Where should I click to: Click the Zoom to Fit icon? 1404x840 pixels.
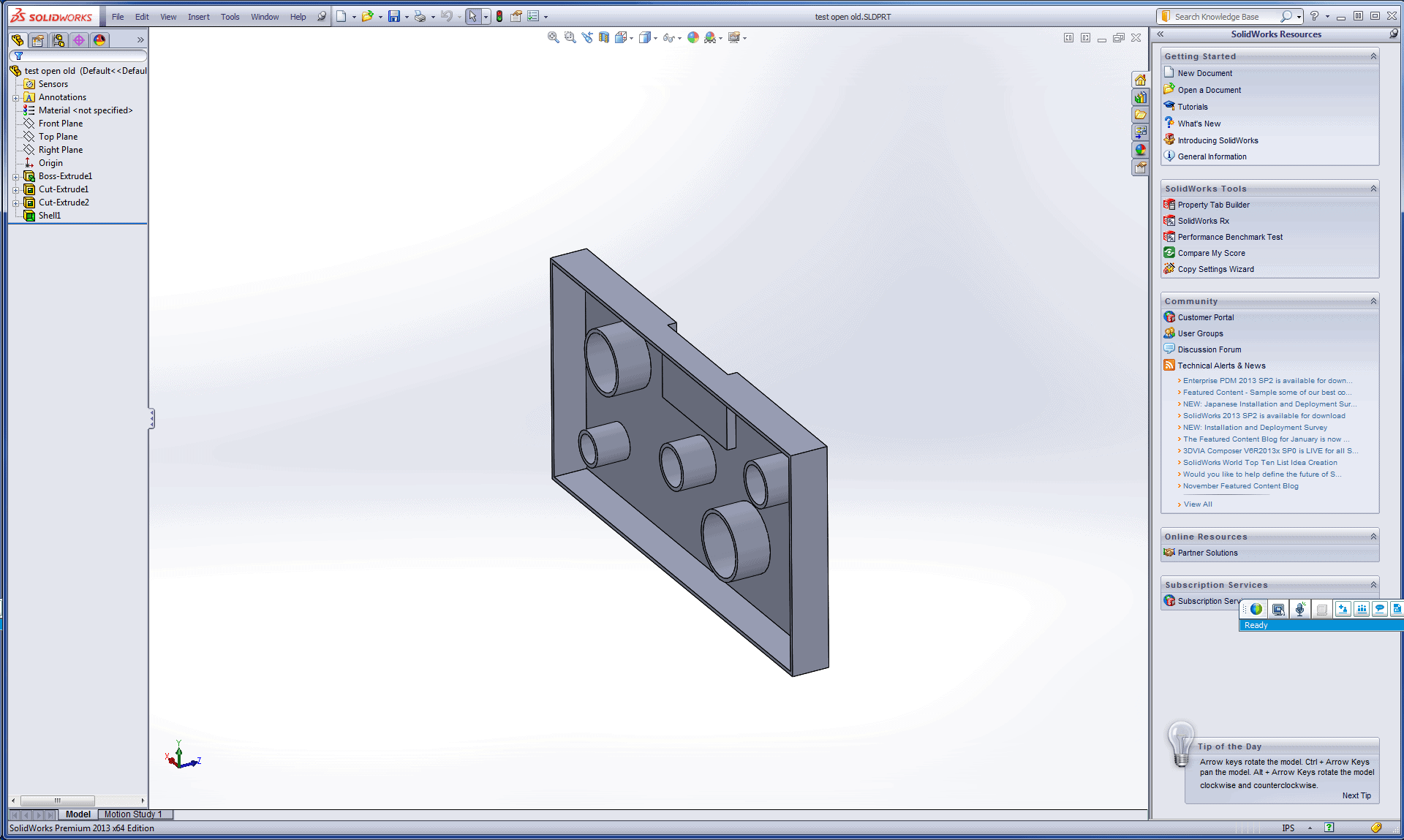click(554, 37)
